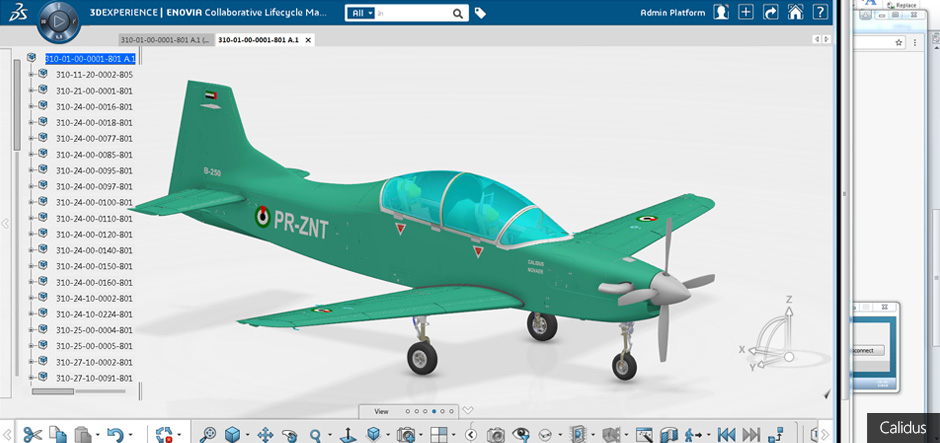Click the plus Add icon in top bar
The image size is (940, 443).
tap(745, 13)
